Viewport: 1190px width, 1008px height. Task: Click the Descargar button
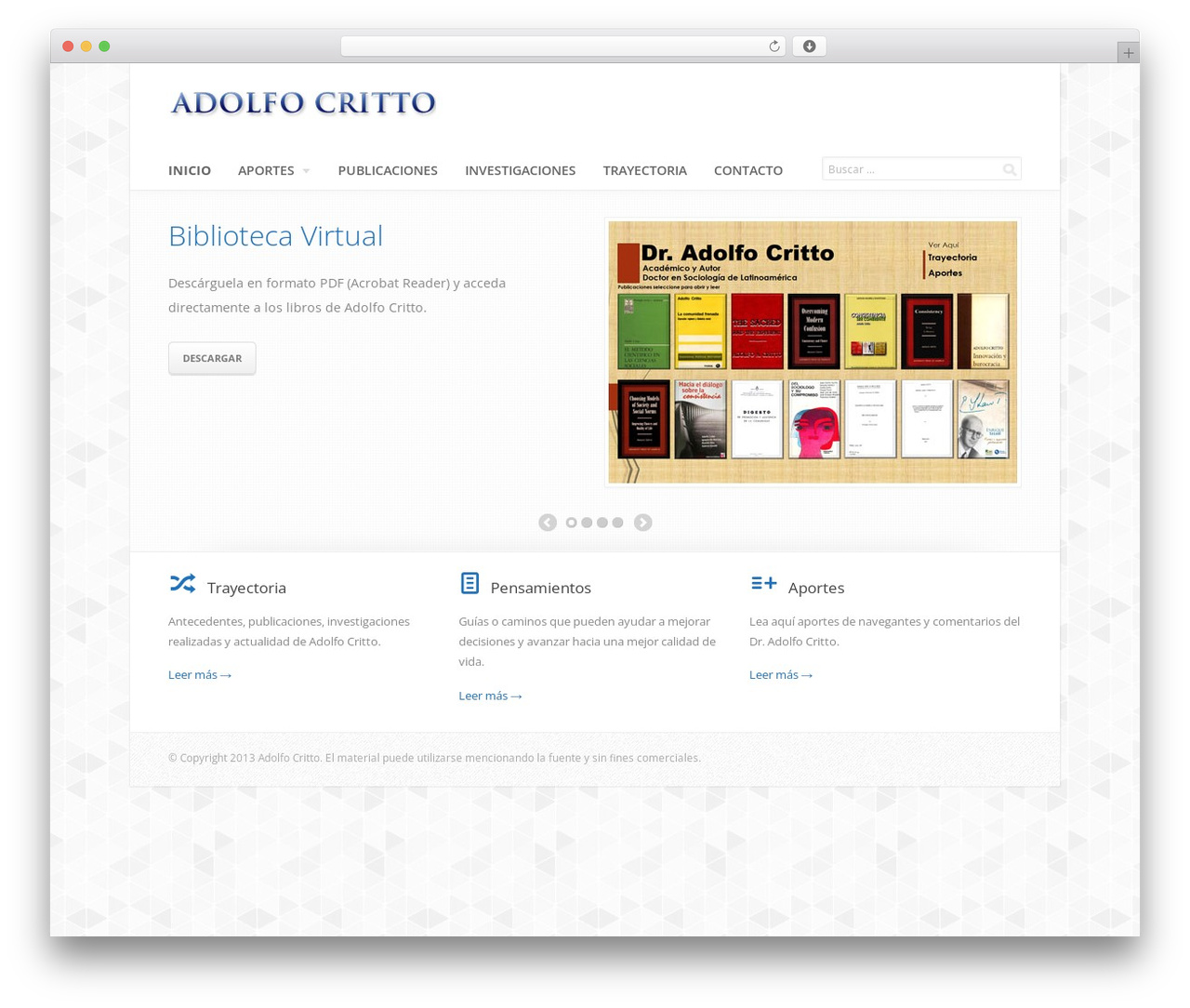(212, 358)
